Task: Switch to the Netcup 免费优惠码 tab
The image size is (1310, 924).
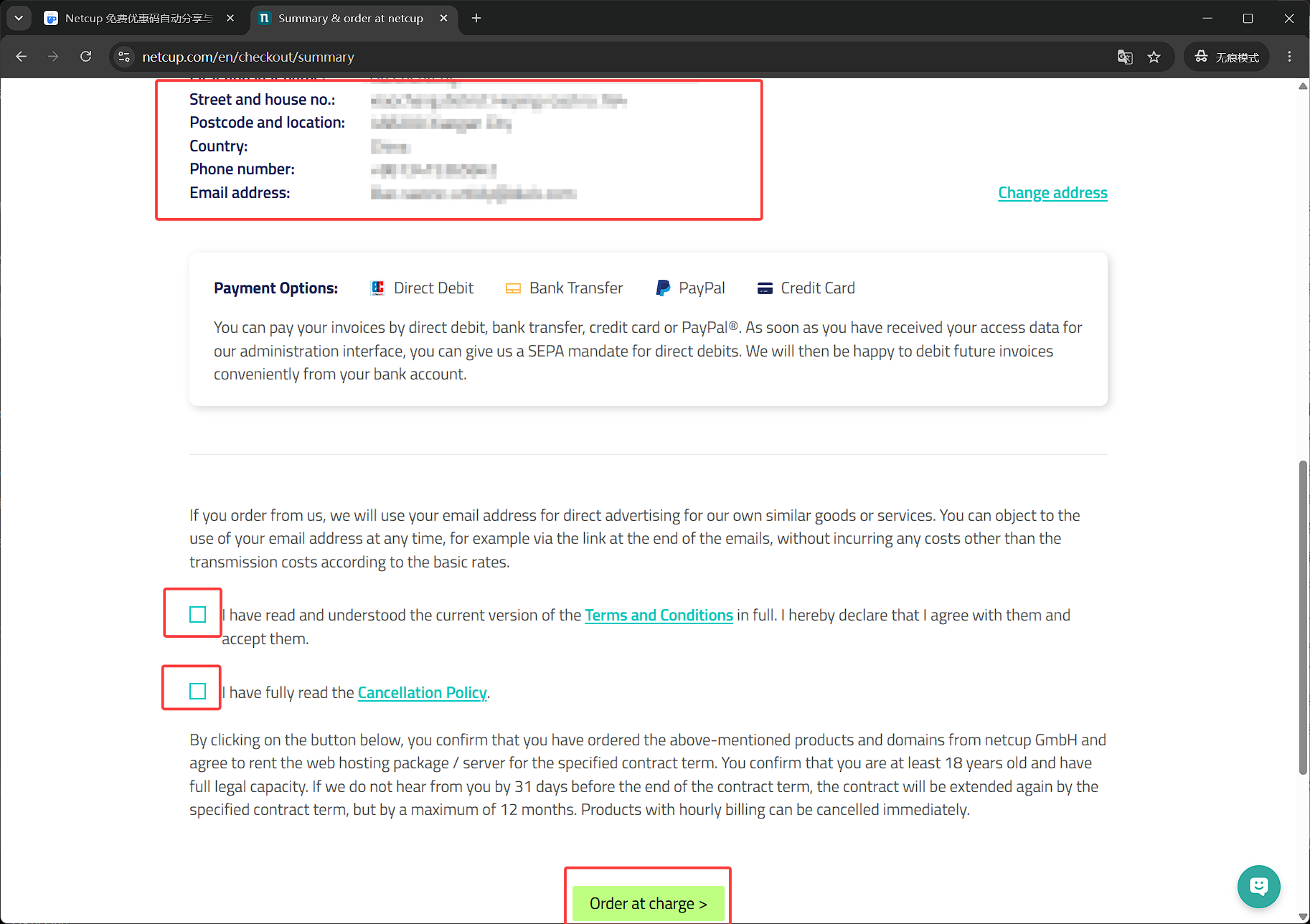Action: (140, 18)
